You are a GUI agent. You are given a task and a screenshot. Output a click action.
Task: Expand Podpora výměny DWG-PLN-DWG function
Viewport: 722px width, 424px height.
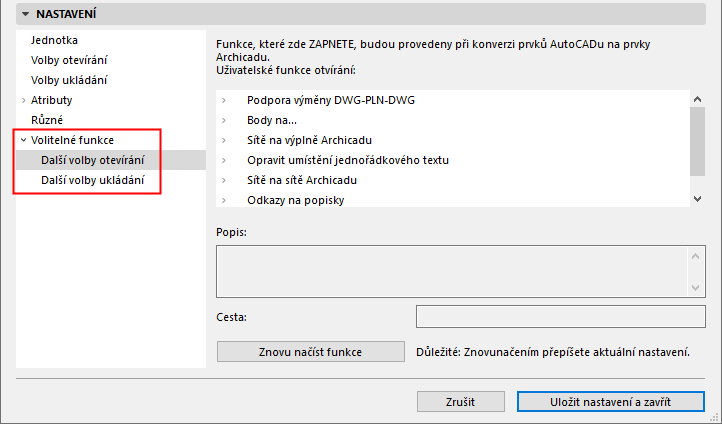point(225,101)
